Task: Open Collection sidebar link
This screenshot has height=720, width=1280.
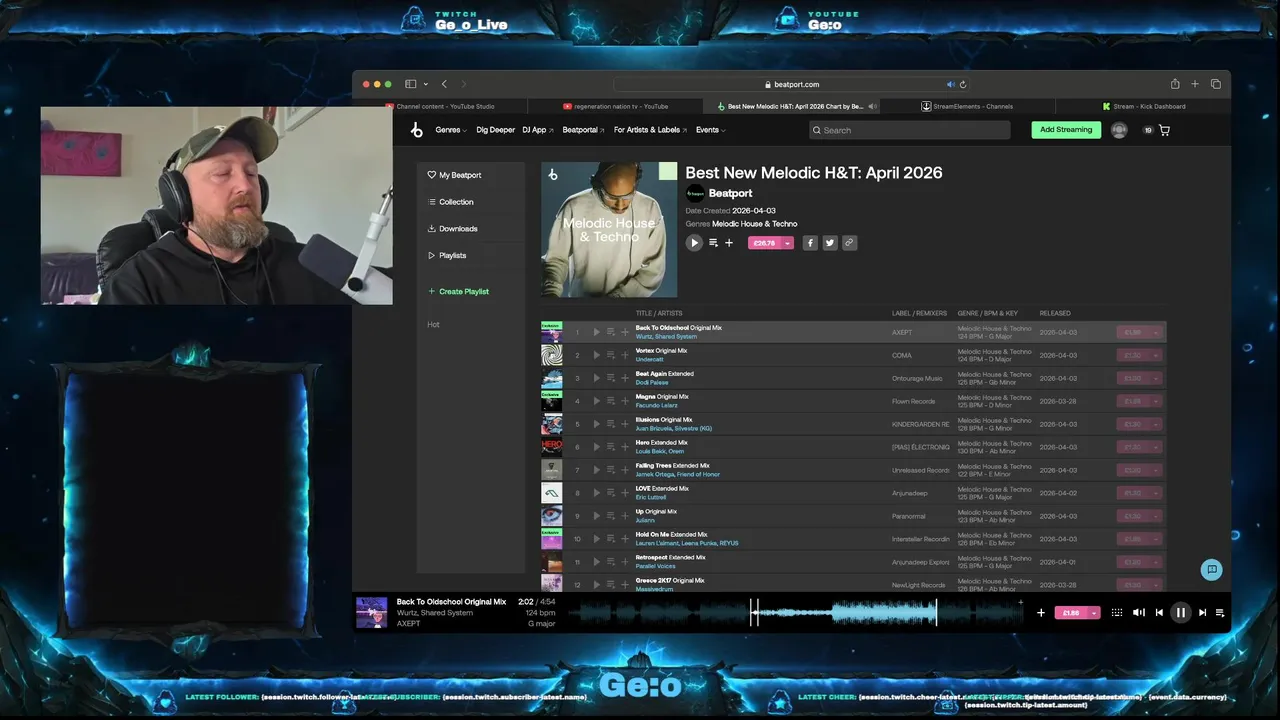Action: click(x=450, y=202)
